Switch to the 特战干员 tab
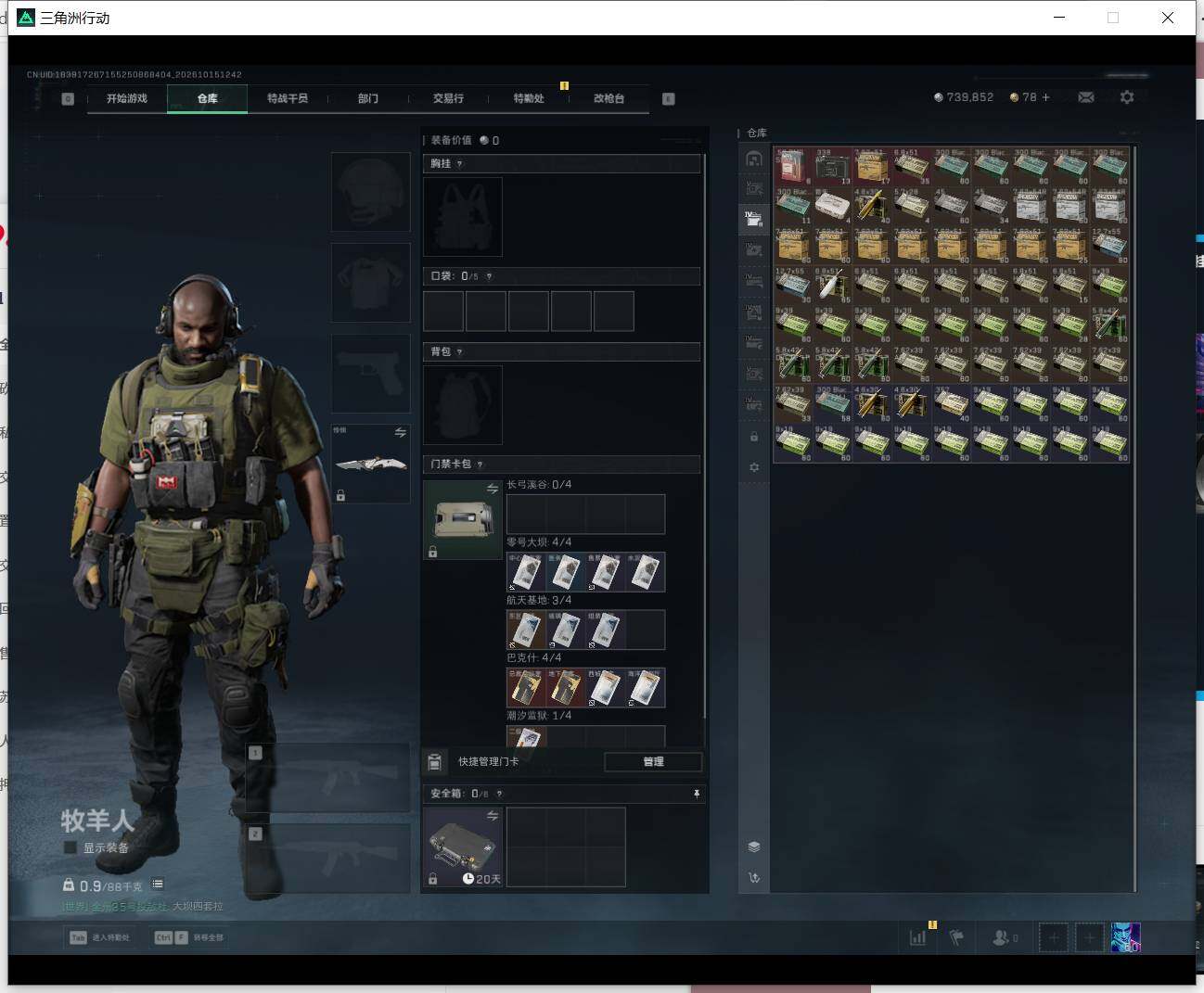Viewport: 1204px width, 993px height. (x=288, y=98)
